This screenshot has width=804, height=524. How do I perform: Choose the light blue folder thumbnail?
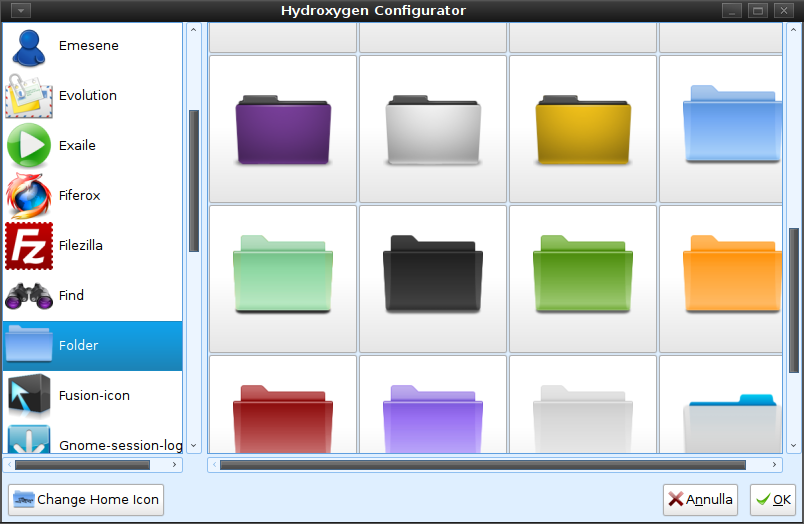[x=732, y=124]
